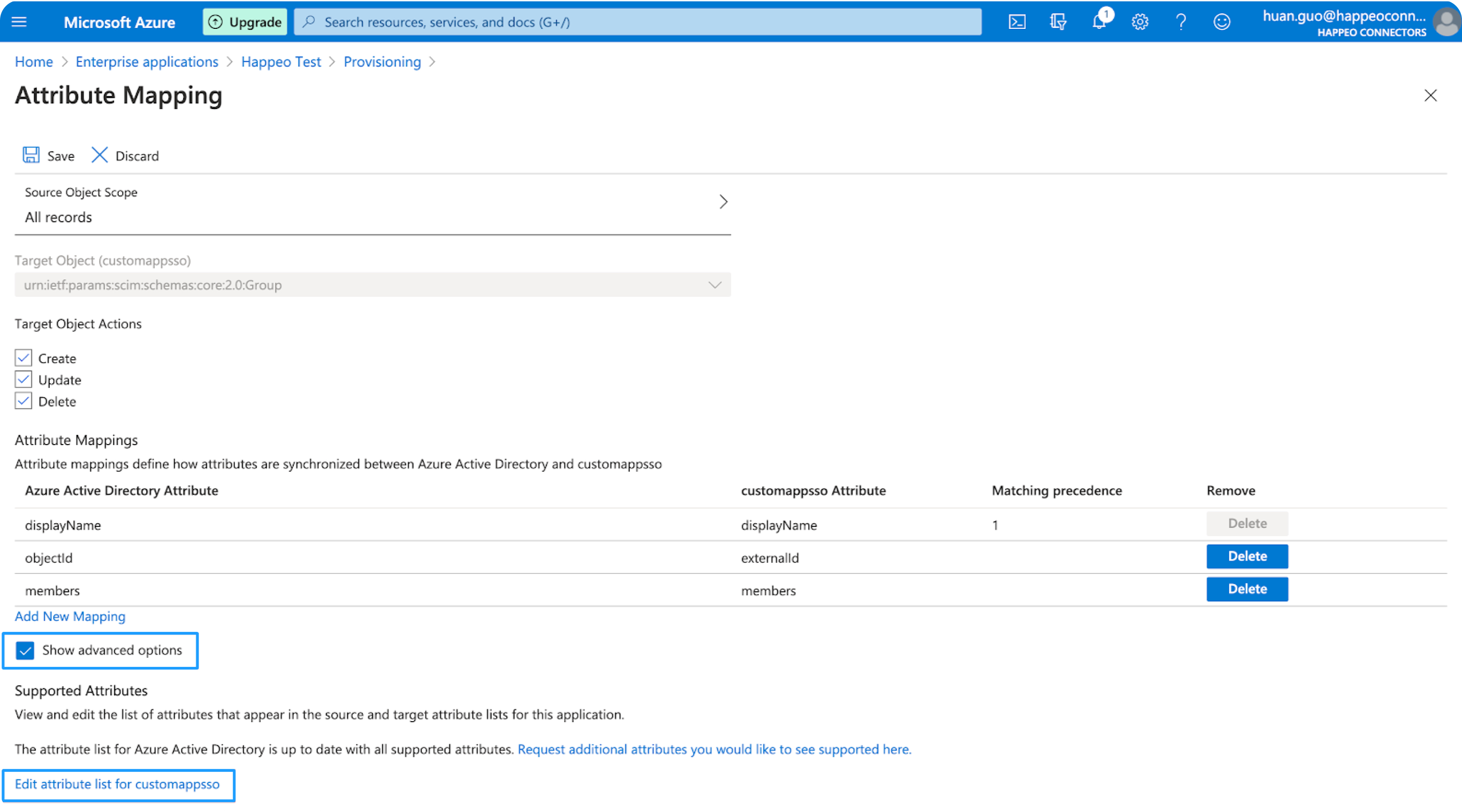Open Directory and subscription filter icon
Screen dimensions: 1462x812
[x=1058, y=21]
